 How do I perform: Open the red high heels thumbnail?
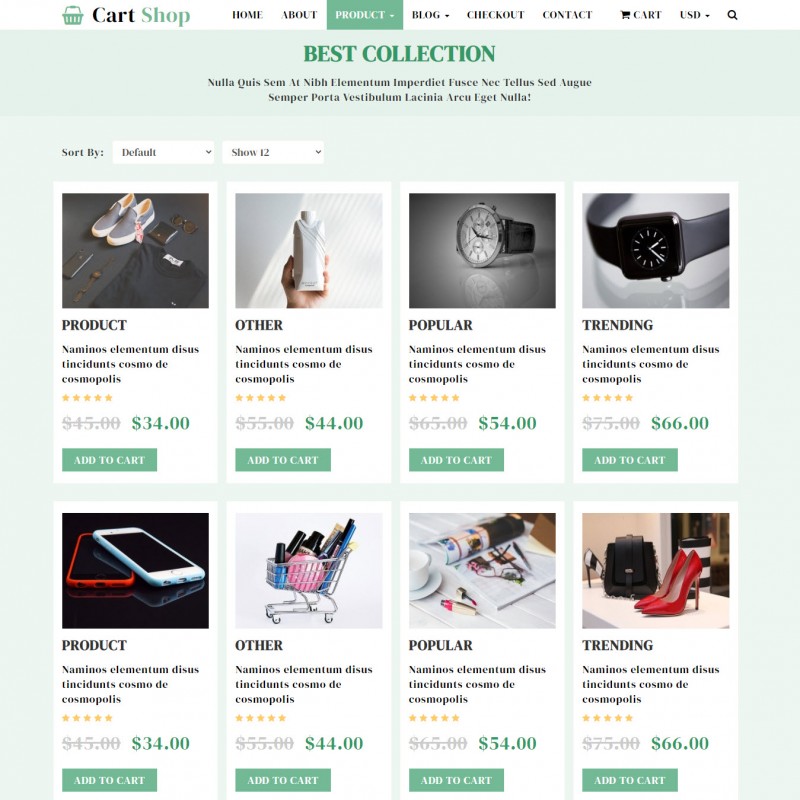[x=656, y=570]
